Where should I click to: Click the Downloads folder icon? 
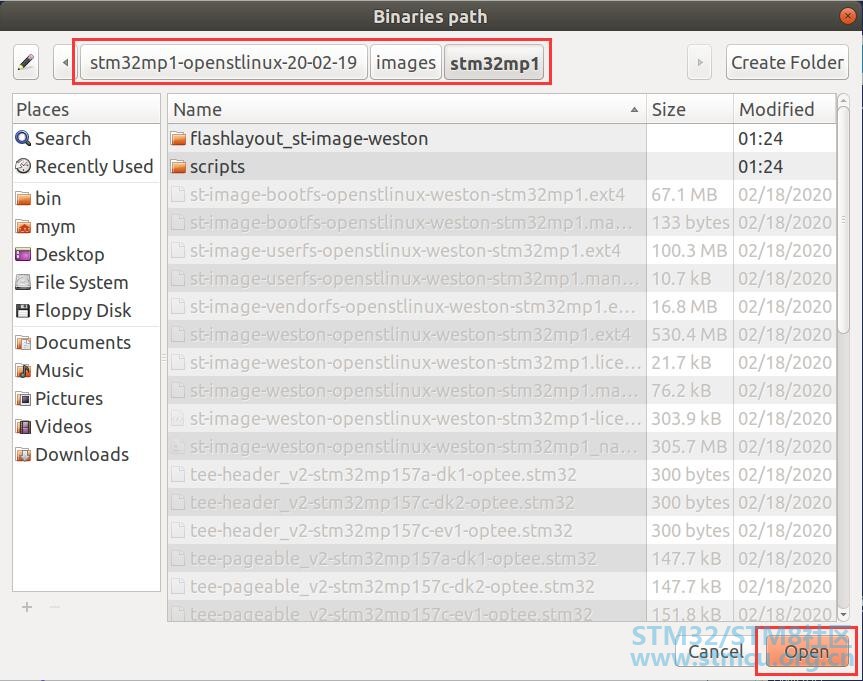(23, 455)
